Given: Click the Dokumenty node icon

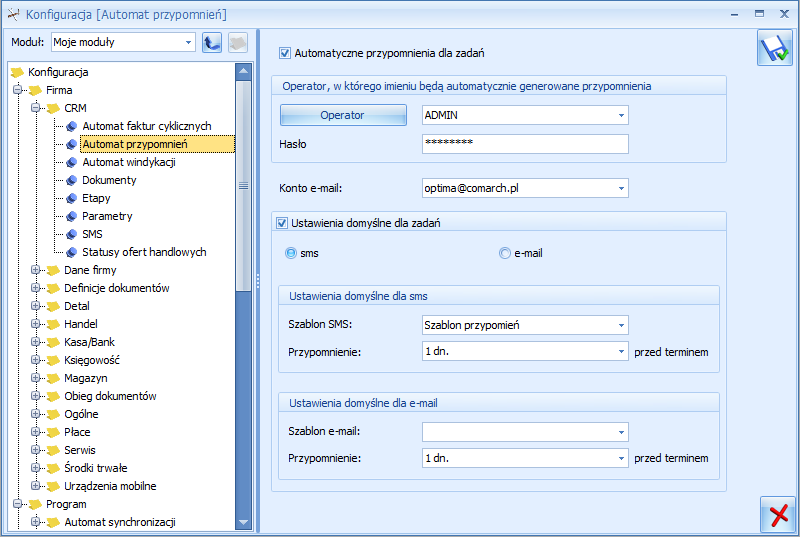Looking at the screenshot, I should click(x=71, y=181).
